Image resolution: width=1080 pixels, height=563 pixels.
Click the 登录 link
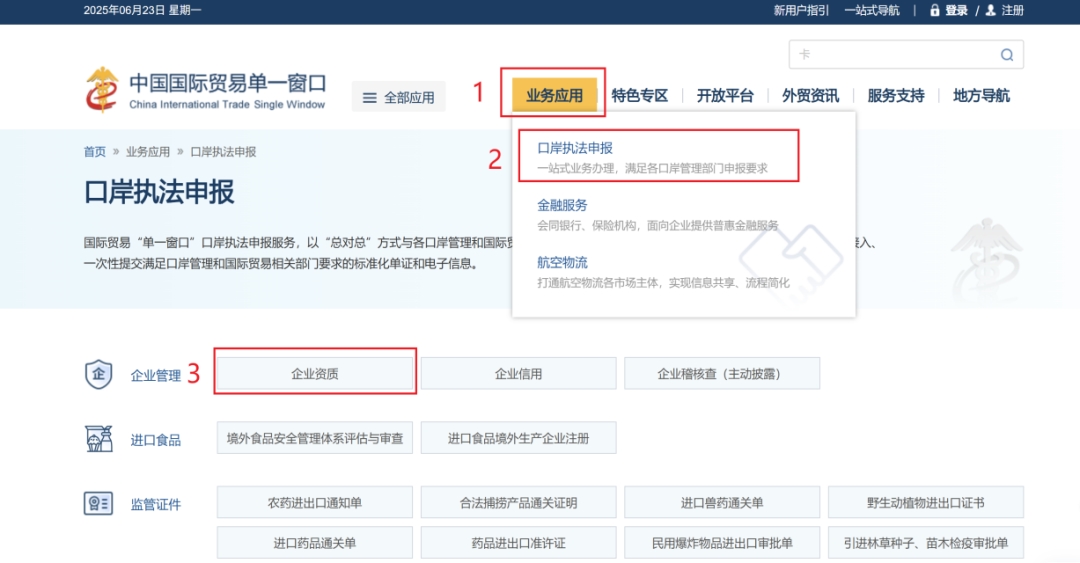(x=956, y=10)
